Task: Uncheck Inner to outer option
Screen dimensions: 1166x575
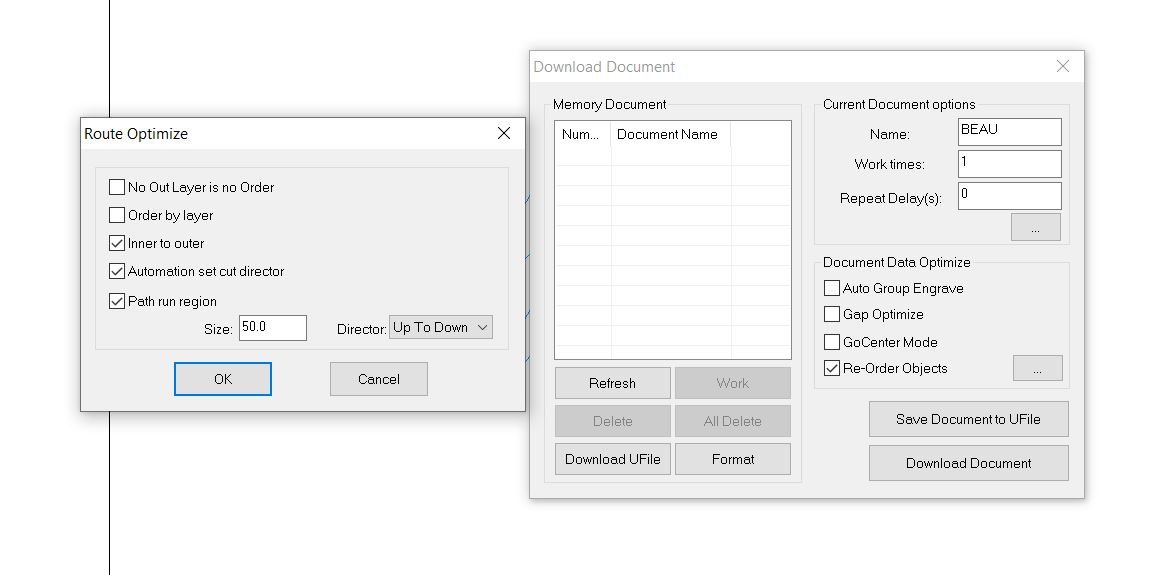Action: [117, 243]
